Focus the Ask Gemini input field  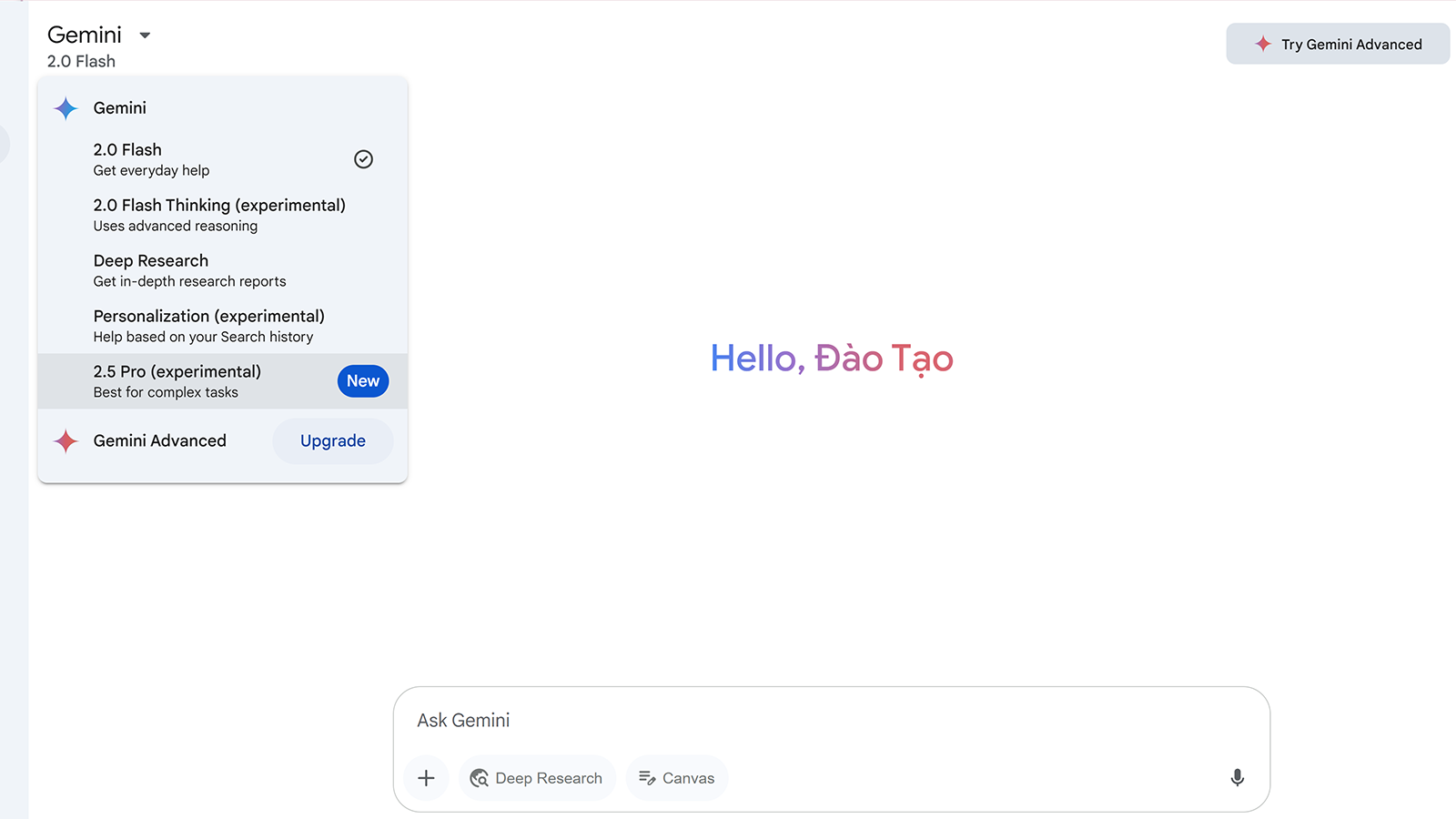[x=831, y=721]
